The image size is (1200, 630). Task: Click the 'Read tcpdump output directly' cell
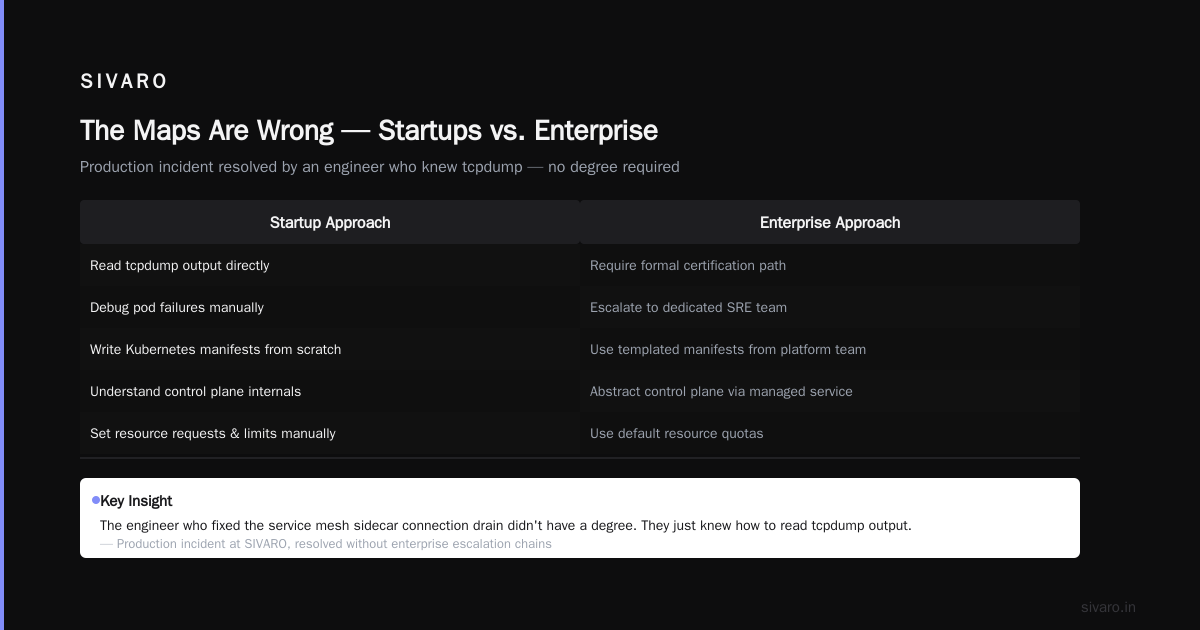point(330,265)
